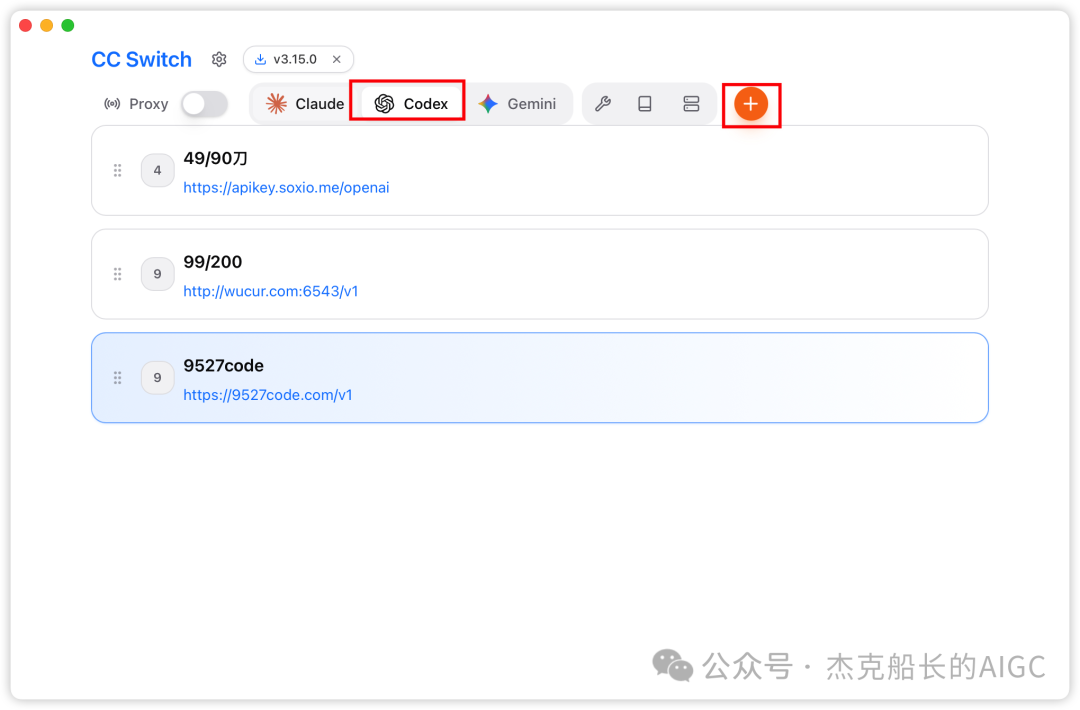1080x710 pixels.
Task: Open settings via the gear icon
Action: pos(219,59)
